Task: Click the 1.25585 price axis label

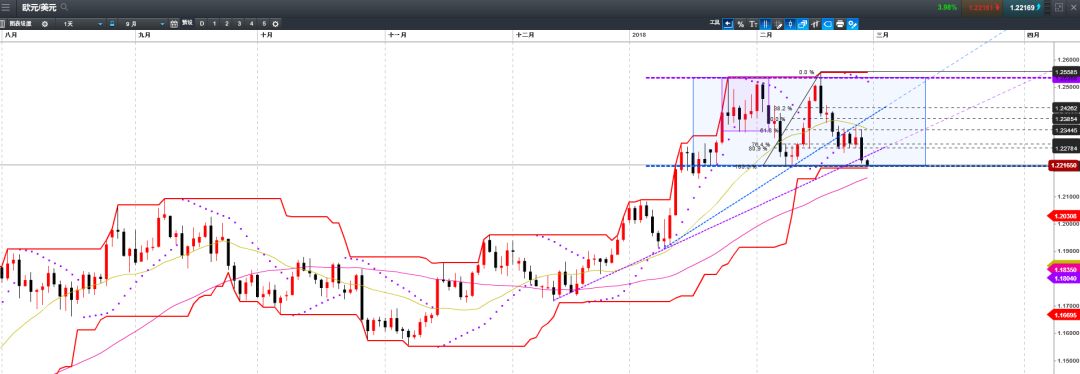Action: tap(1065, 72)
